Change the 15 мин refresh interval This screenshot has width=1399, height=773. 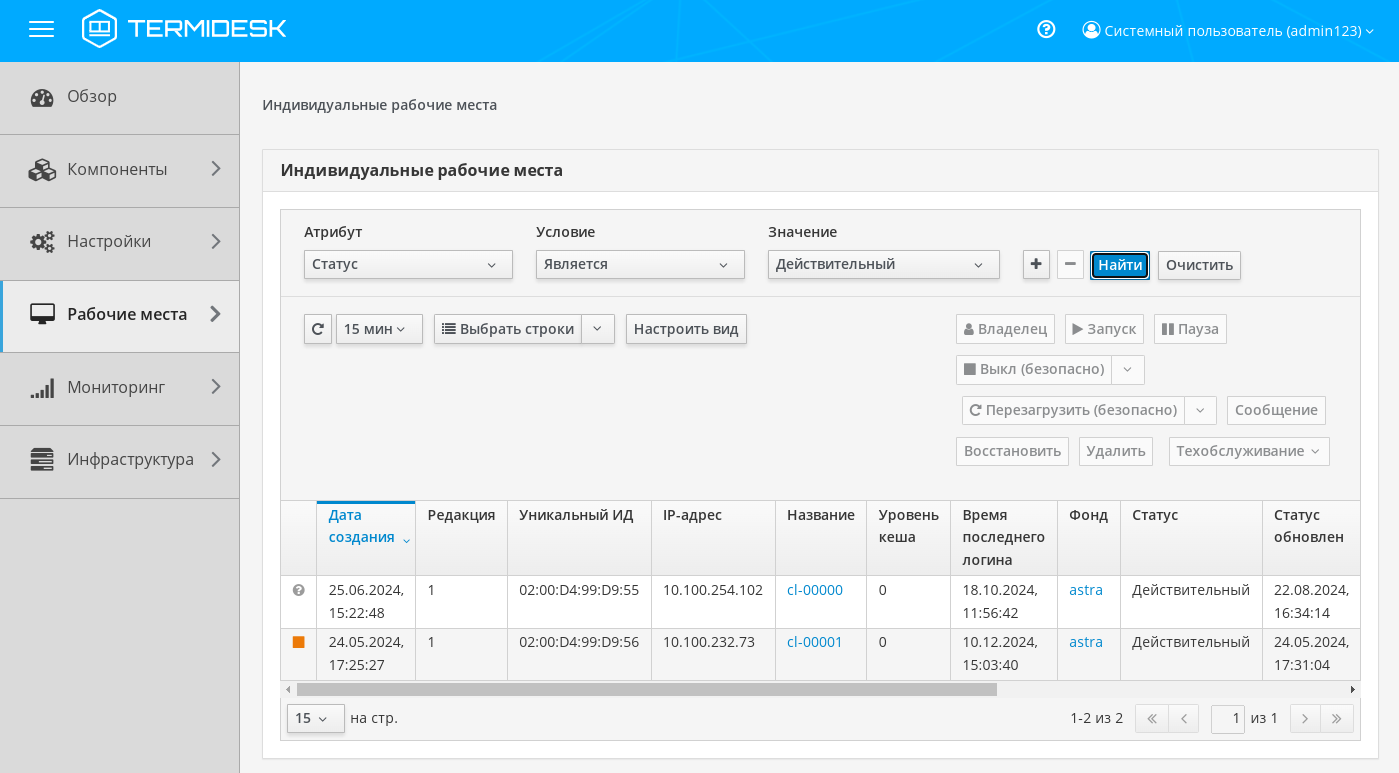coord(379,329)
